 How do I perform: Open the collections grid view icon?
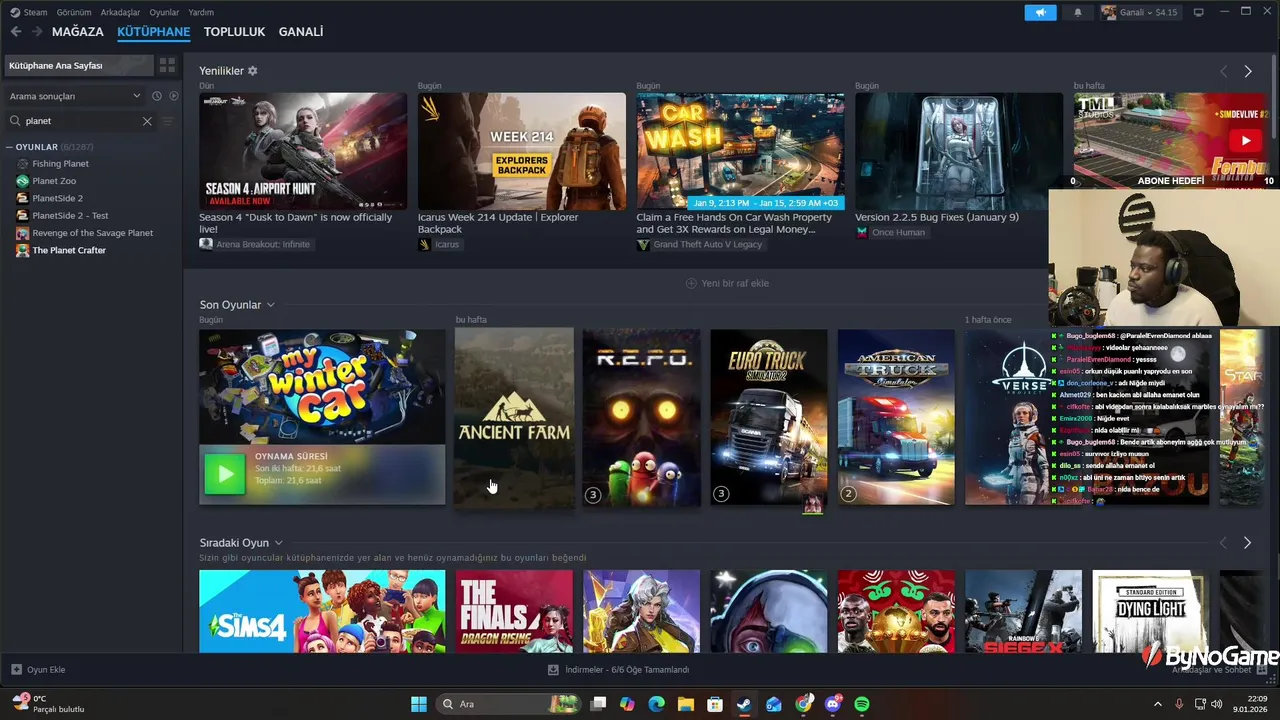click(167, 65)
